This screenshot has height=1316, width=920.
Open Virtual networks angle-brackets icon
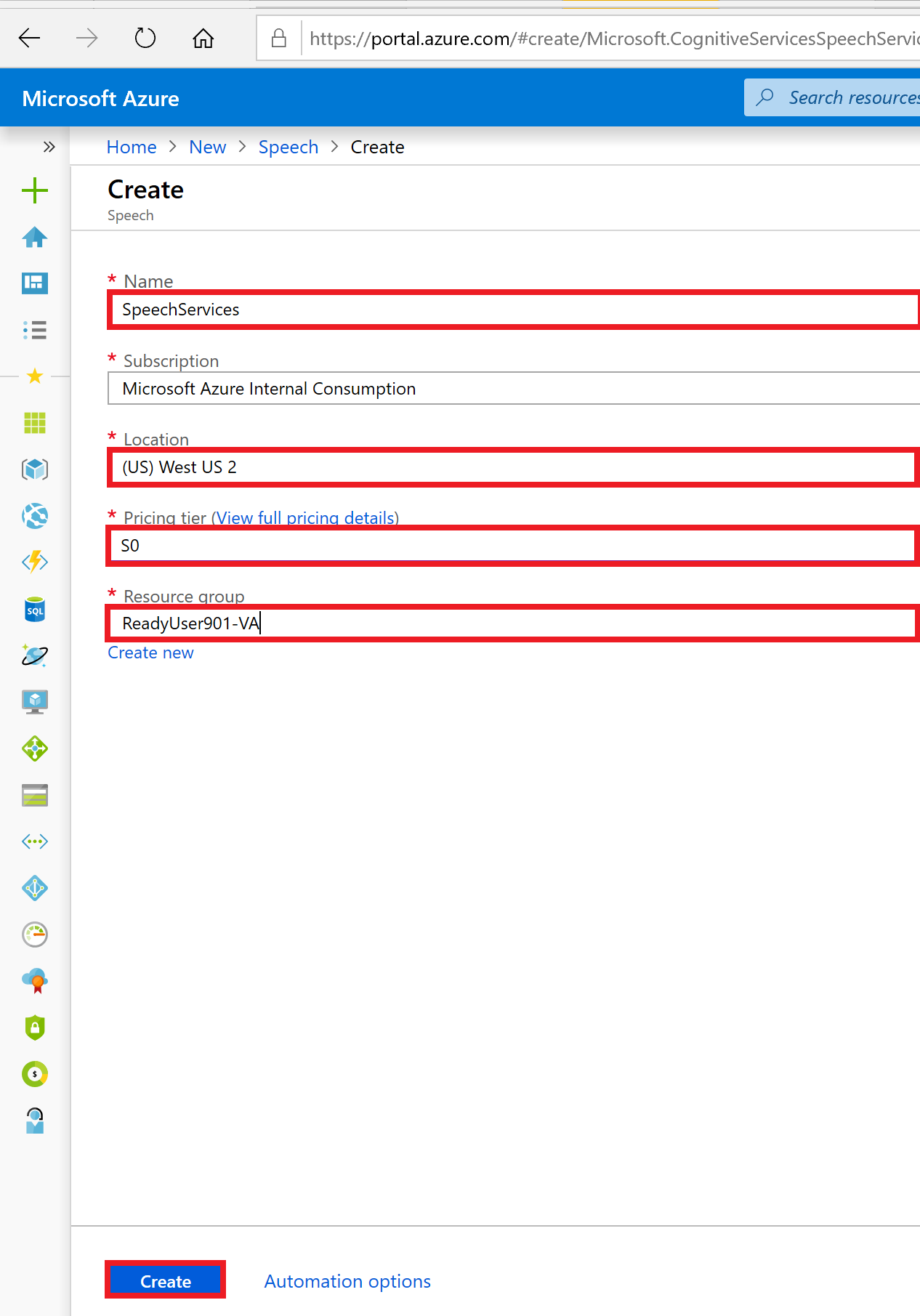click(35, 841)
